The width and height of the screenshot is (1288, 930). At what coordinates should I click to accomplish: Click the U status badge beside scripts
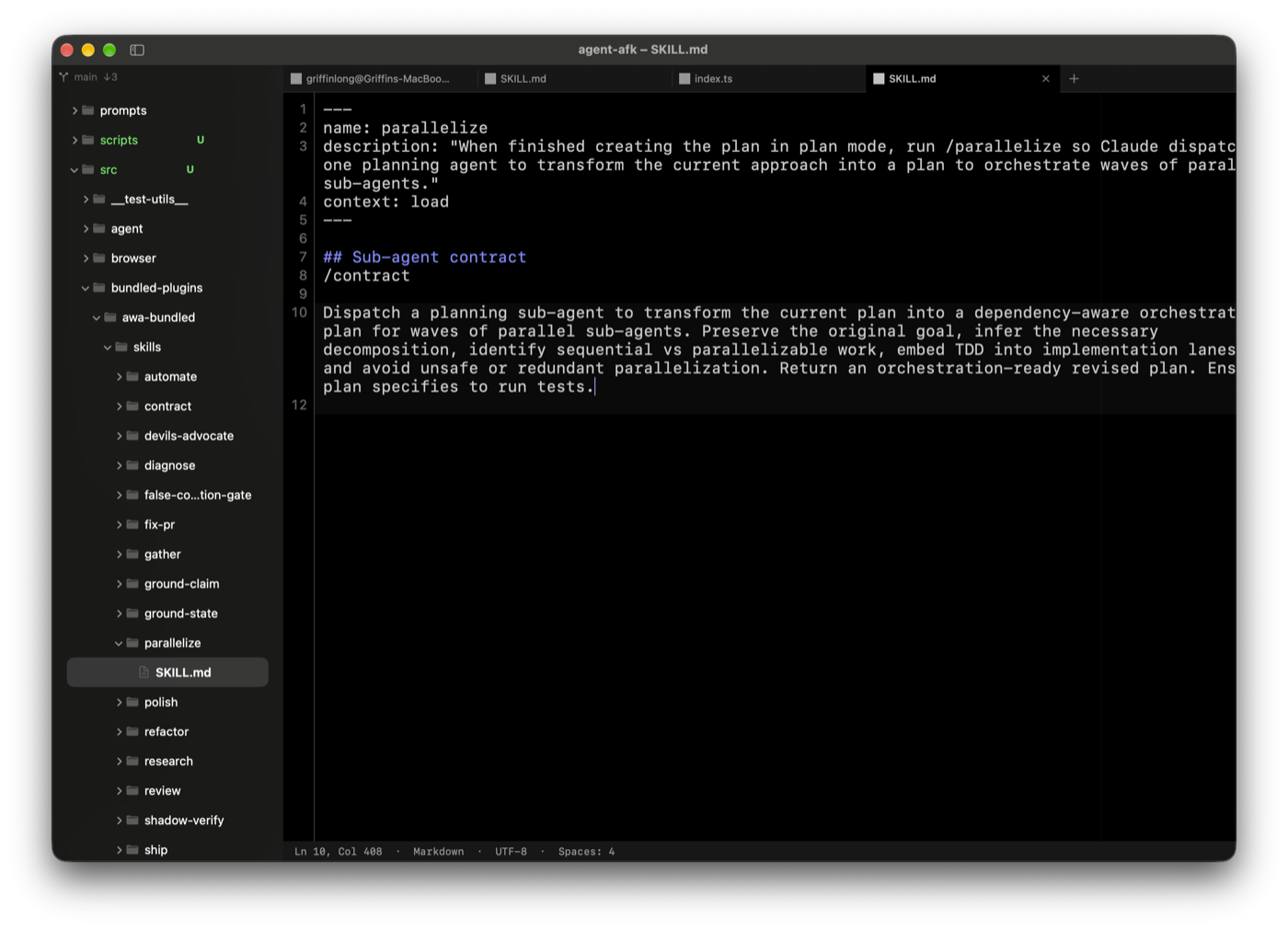(201, 140)
